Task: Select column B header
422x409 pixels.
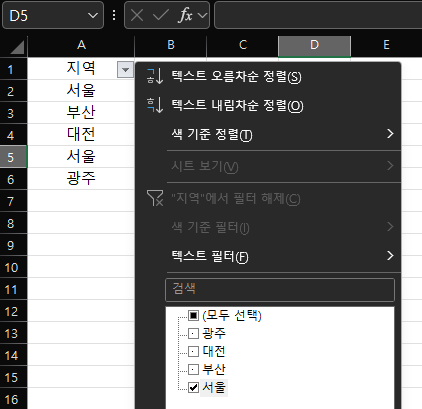Action: click(x=171, y=45)
